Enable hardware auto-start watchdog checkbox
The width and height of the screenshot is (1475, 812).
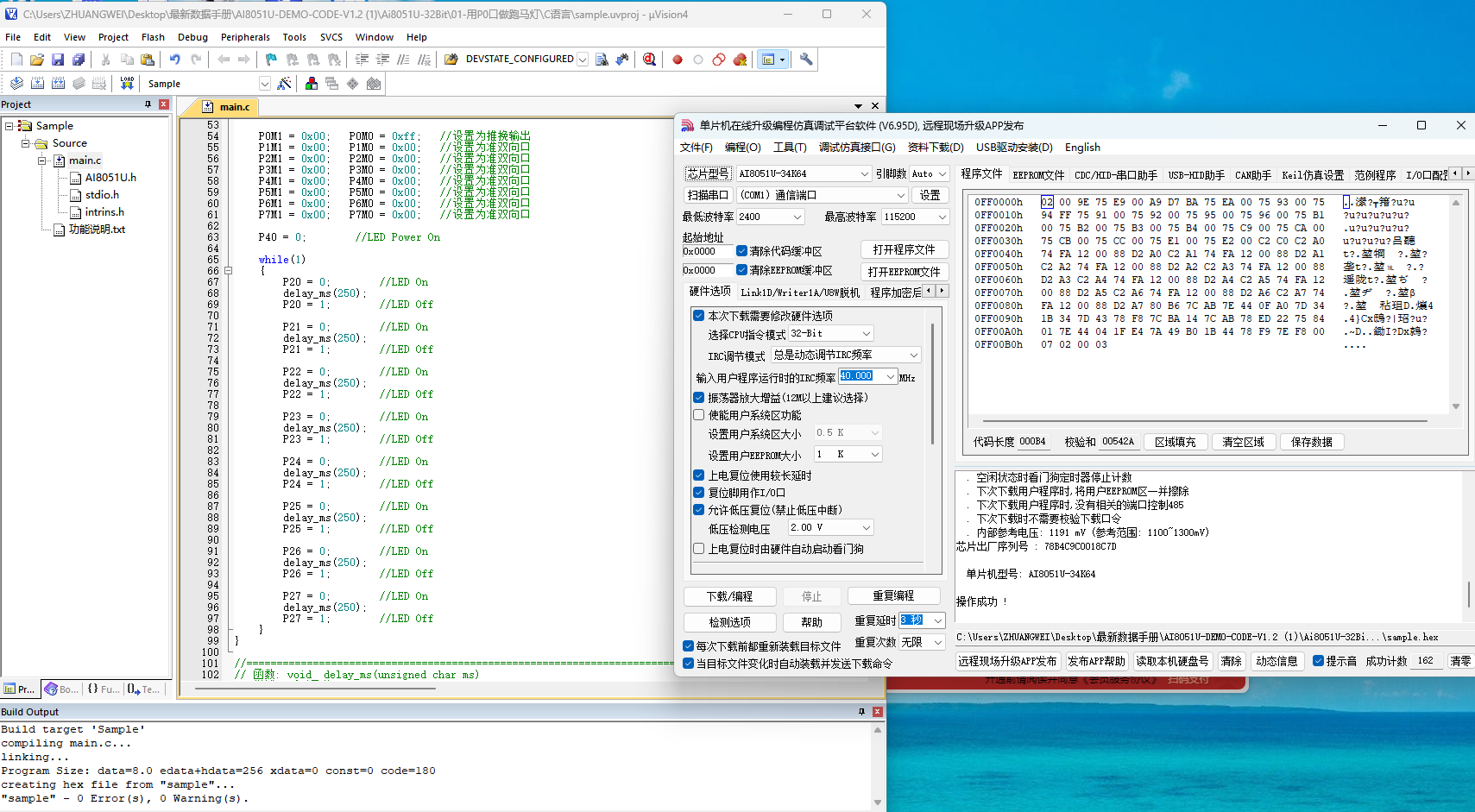click(699, 549)
